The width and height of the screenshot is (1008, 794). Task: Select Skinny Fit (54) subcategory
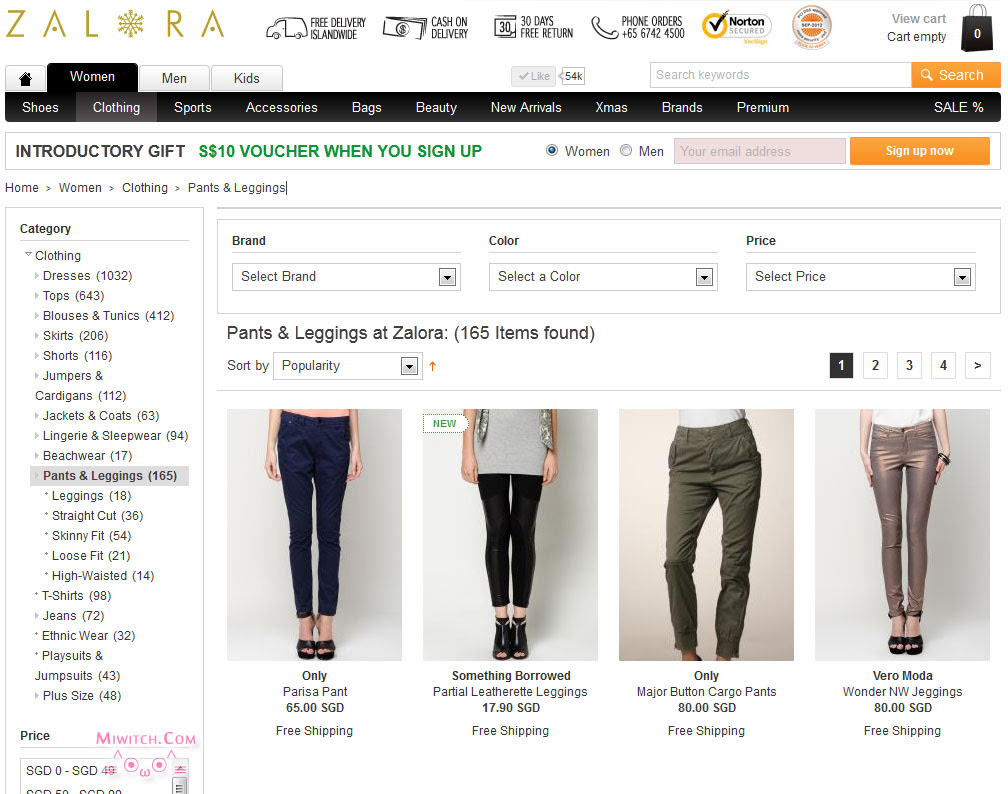[x=91, y=536]
